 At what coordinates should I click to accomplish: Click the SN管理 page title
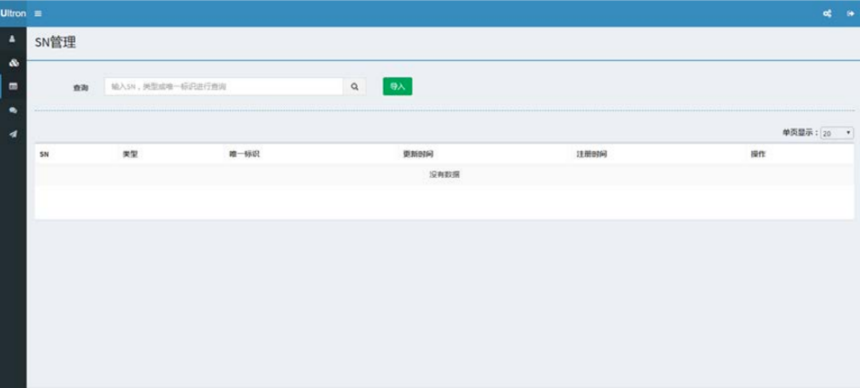pos(55,43)
